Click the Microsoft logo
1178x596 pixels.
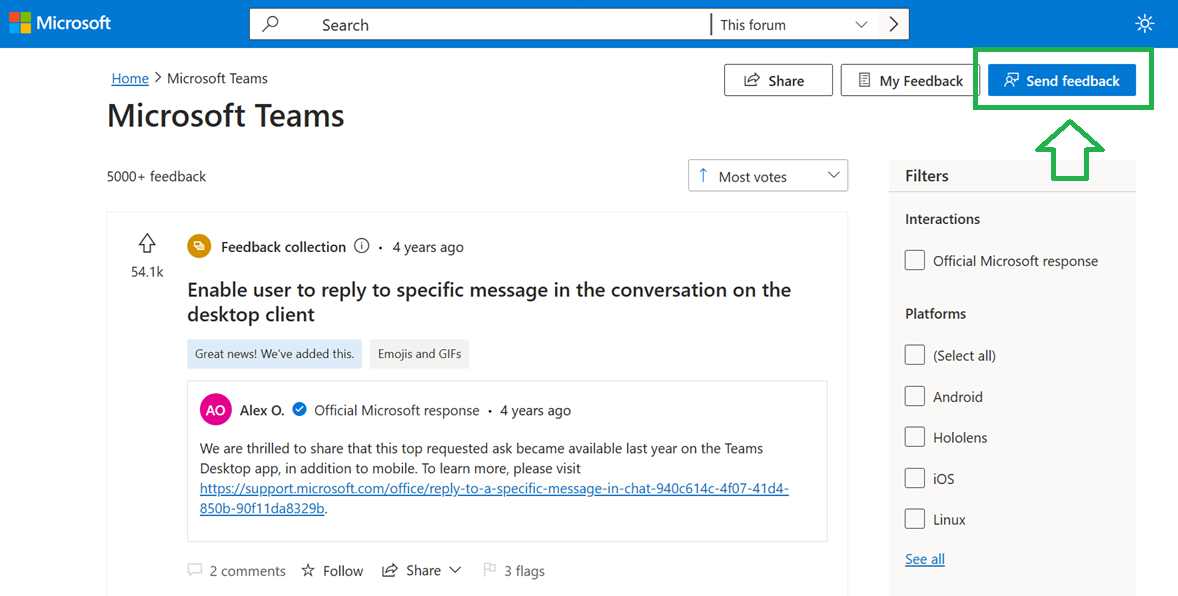(60, 23)
